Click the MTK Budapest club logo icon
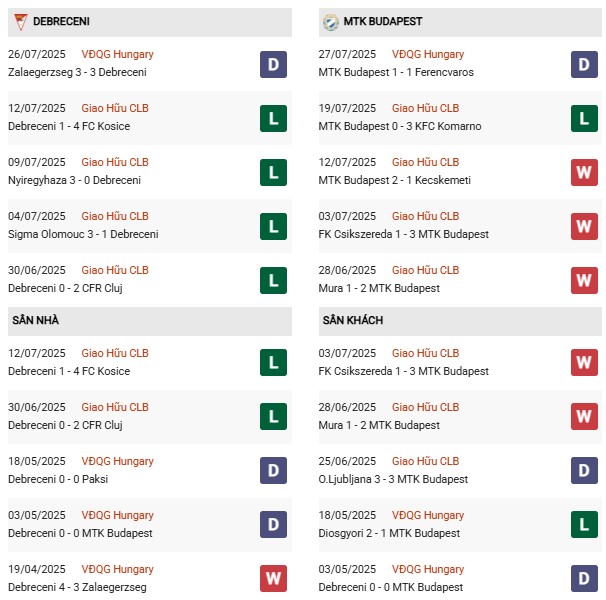This screenshot has height=600, width=606. coord(331,21)
